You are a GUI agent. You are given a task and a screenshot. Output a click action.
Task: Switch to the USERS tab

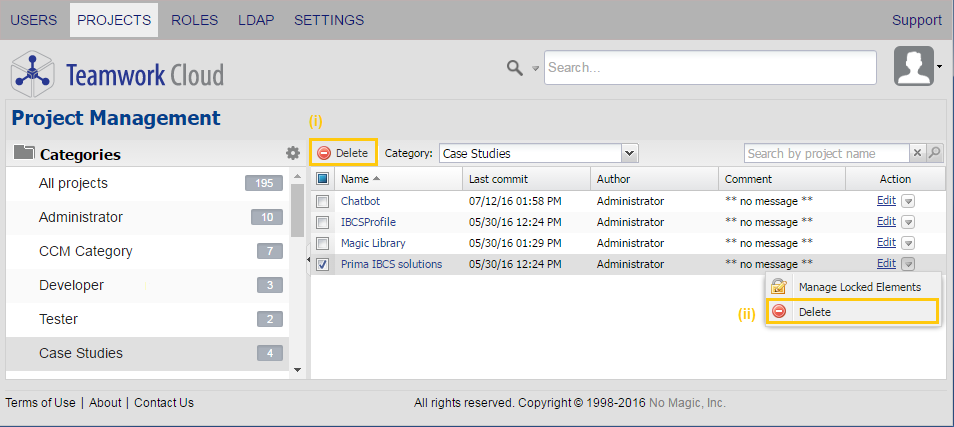[34, 20]
